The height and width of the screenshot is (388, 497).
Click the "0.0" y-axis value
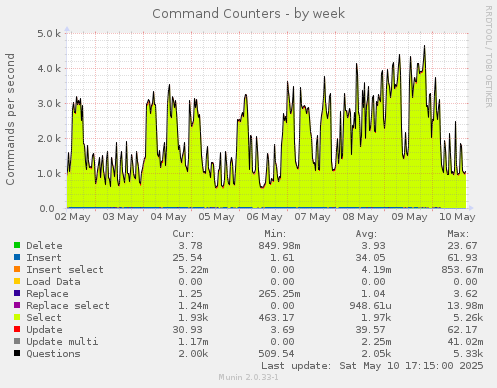click(47, 209)
